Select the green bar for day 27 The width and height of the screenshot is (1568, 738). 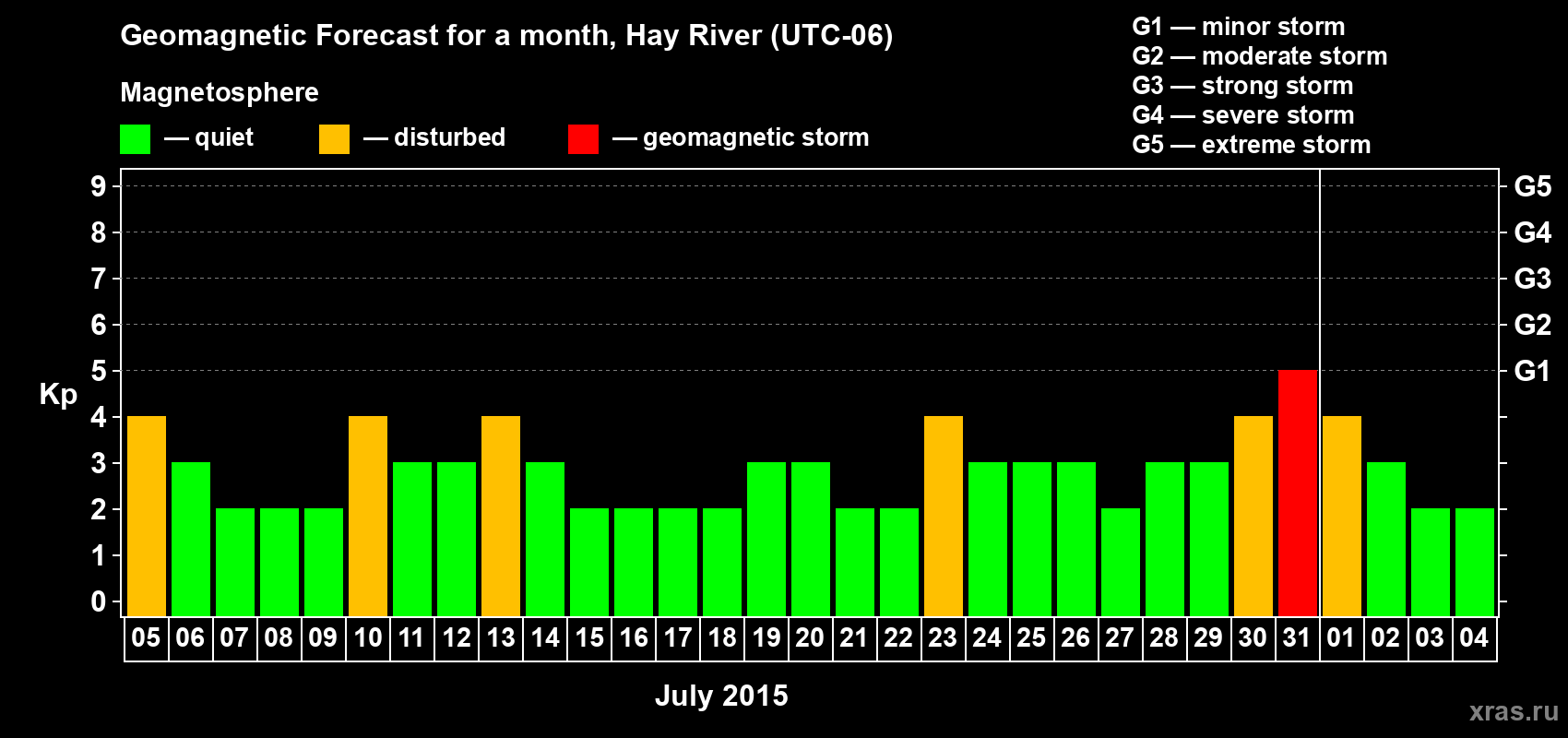click(1121, 563)
